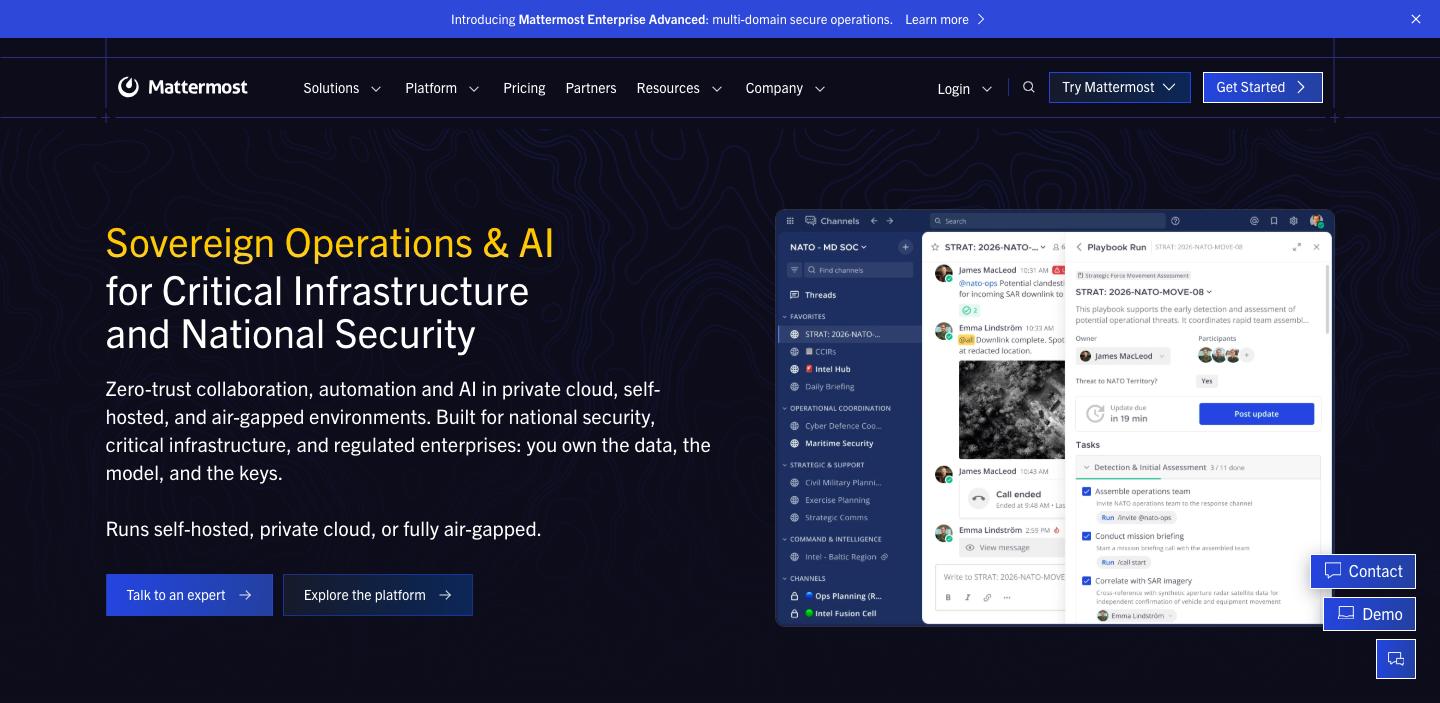The width and height of the screenshot is (1440, 703).
Task: Open the Login dropdown
Action: pyautogui.click(x=965, y=88)
